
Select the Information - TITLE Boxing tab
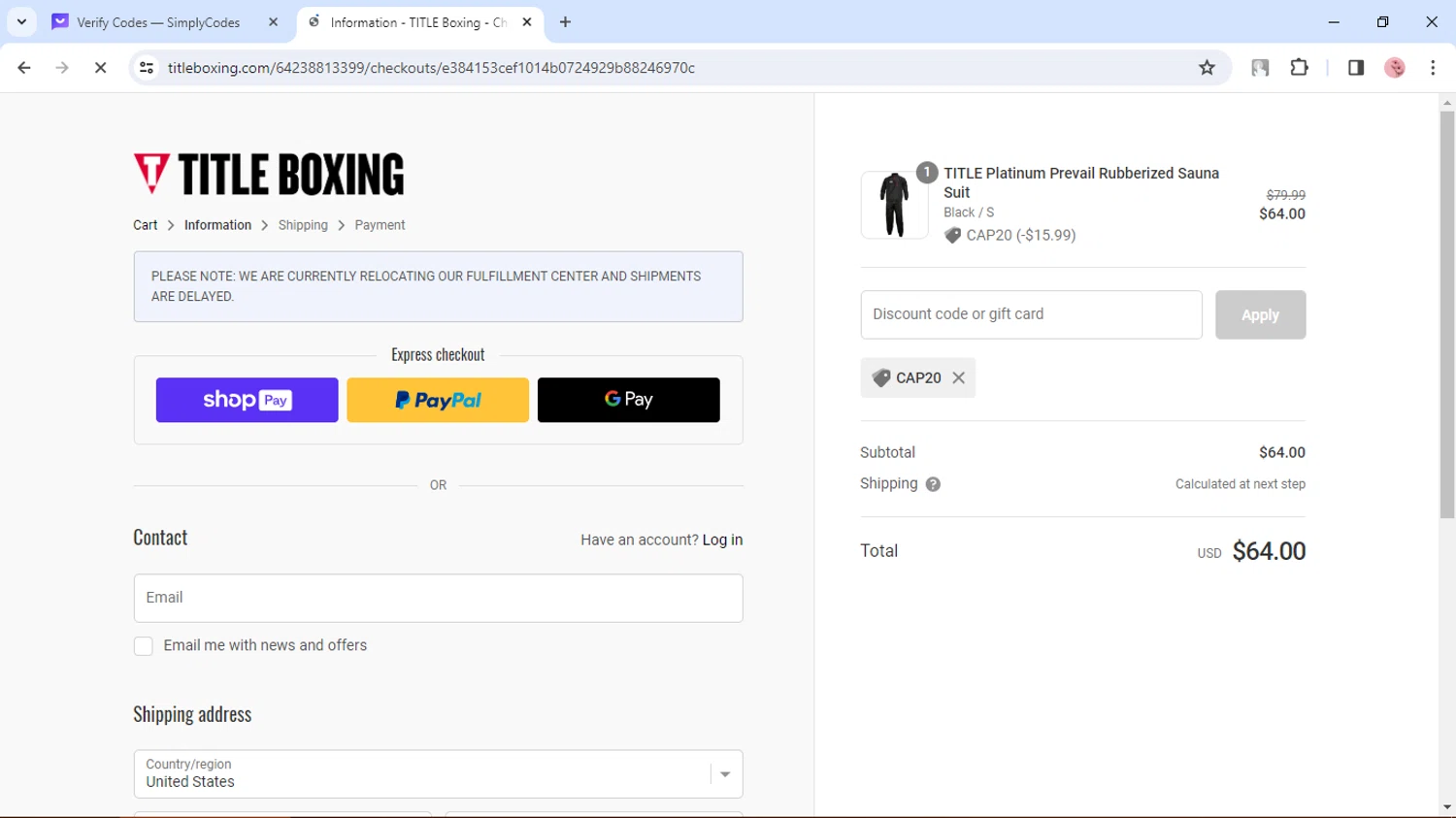[418, 21]
